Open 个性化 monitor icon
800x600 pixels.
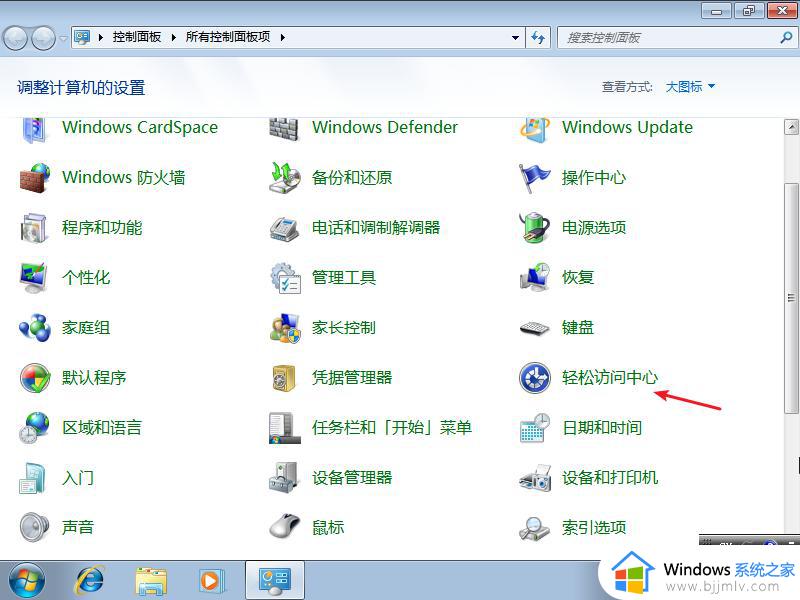tap(35, 278)
